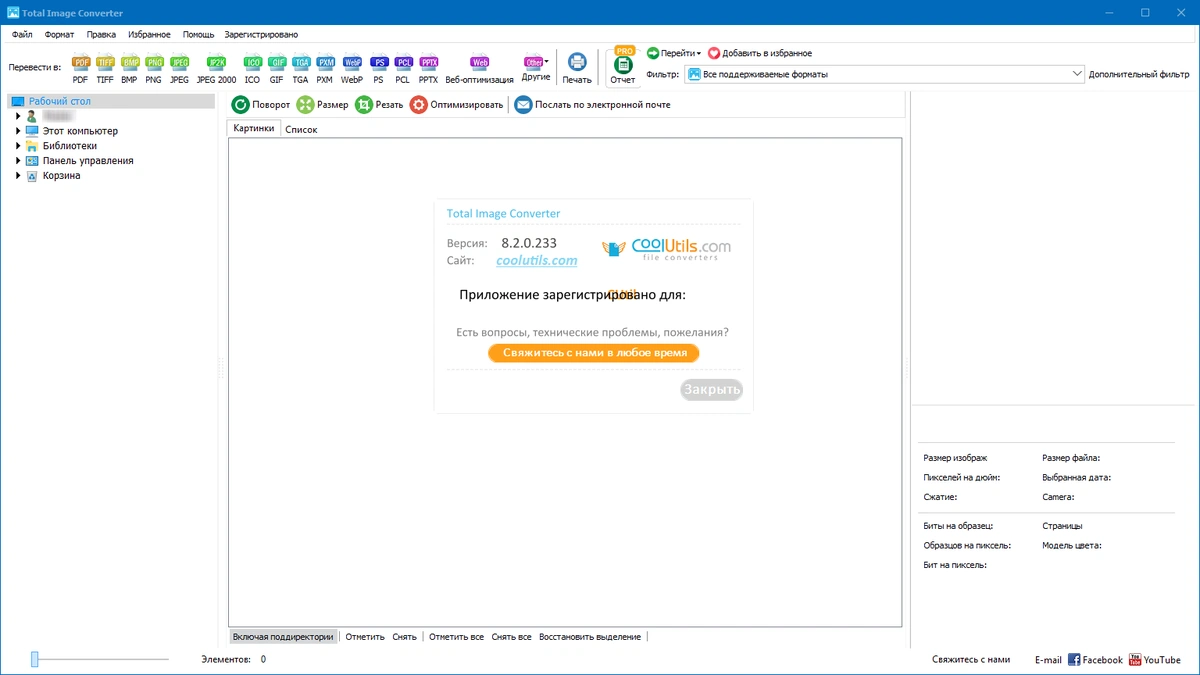Open the Зарегистрировано menu
Image resolution: width=1200 pixels, height=675 pixels.
tap(261, 34)
